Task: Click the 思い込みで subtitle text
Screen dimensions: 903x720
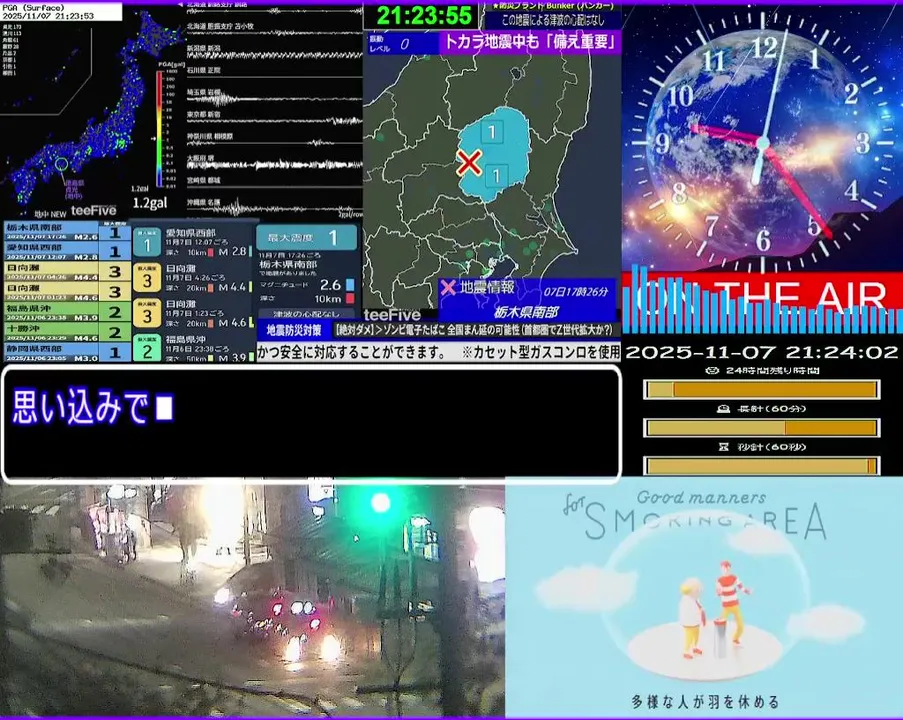Action: (x=81, y=407)
